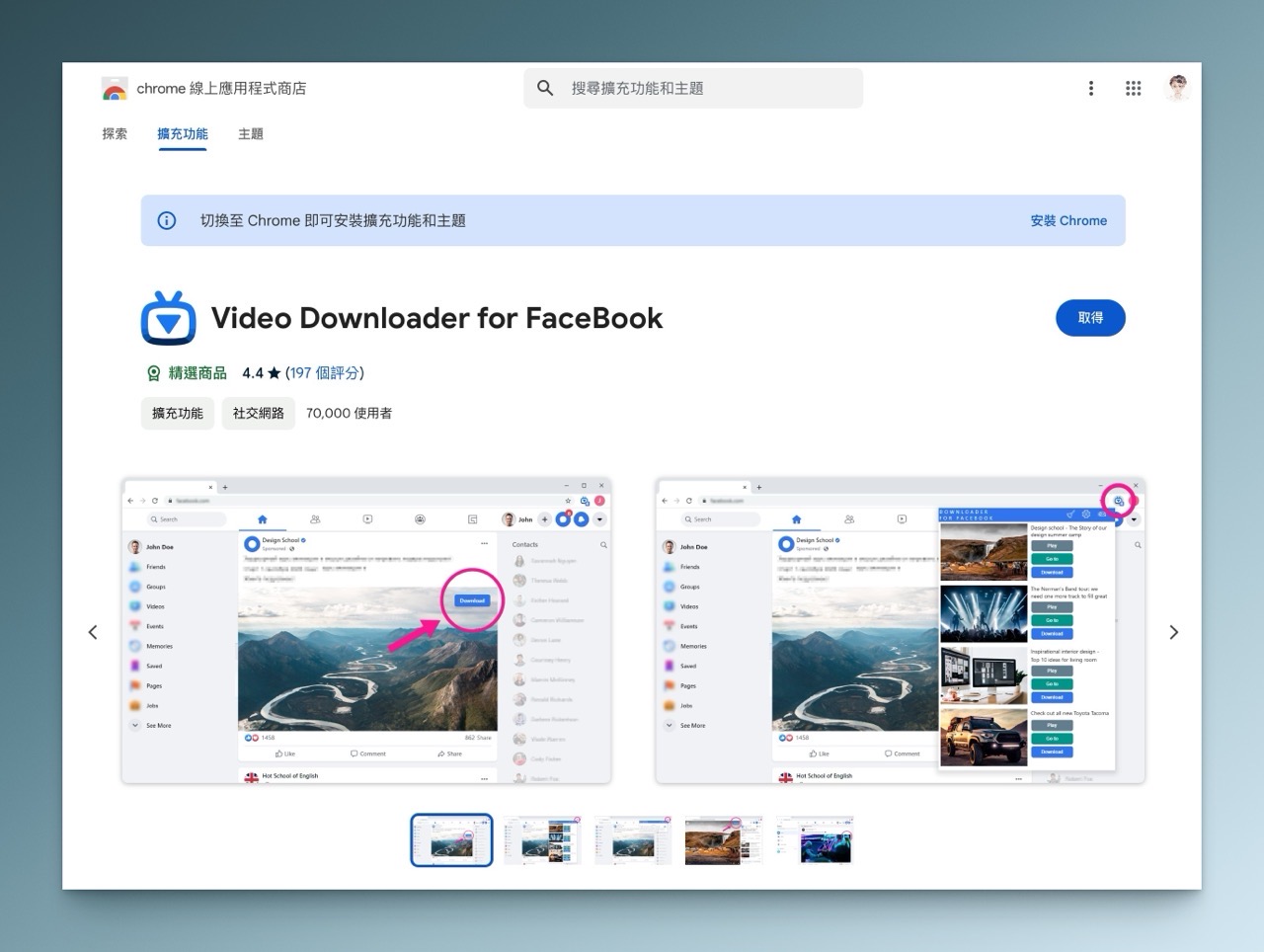Screen dimensions: 1264x952
Task: Click the chrome 線上應用程式商店 title text
Action: tap(221, 88)
